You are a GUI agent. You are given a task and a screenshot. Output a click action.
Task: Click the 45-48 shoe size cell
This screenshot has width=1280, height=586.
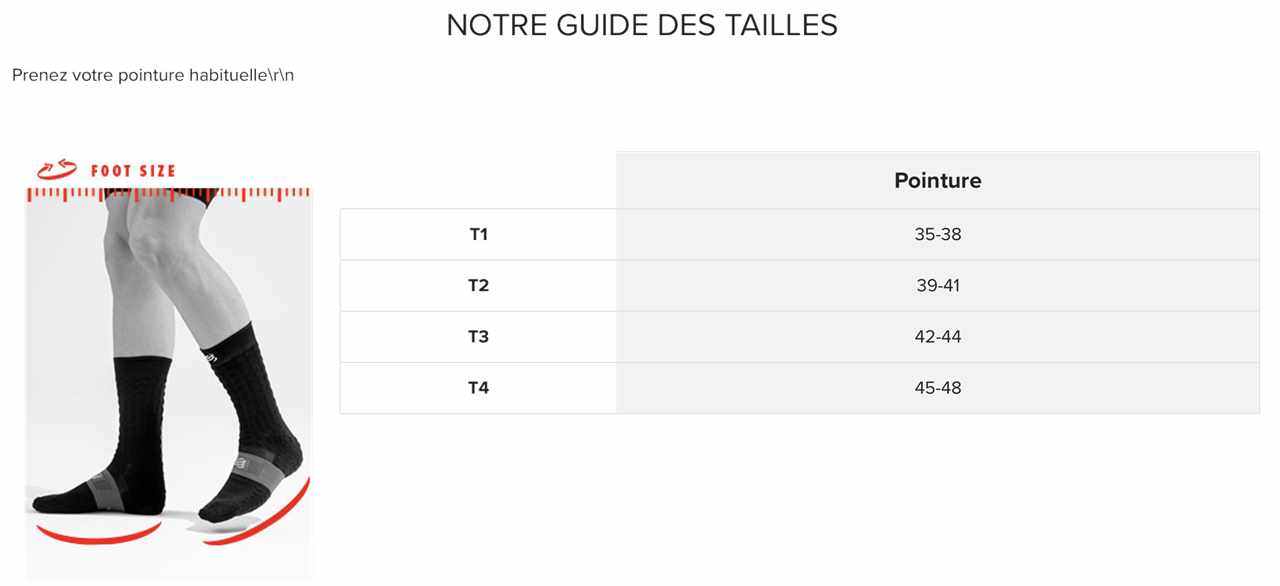(x=937, y=388)
